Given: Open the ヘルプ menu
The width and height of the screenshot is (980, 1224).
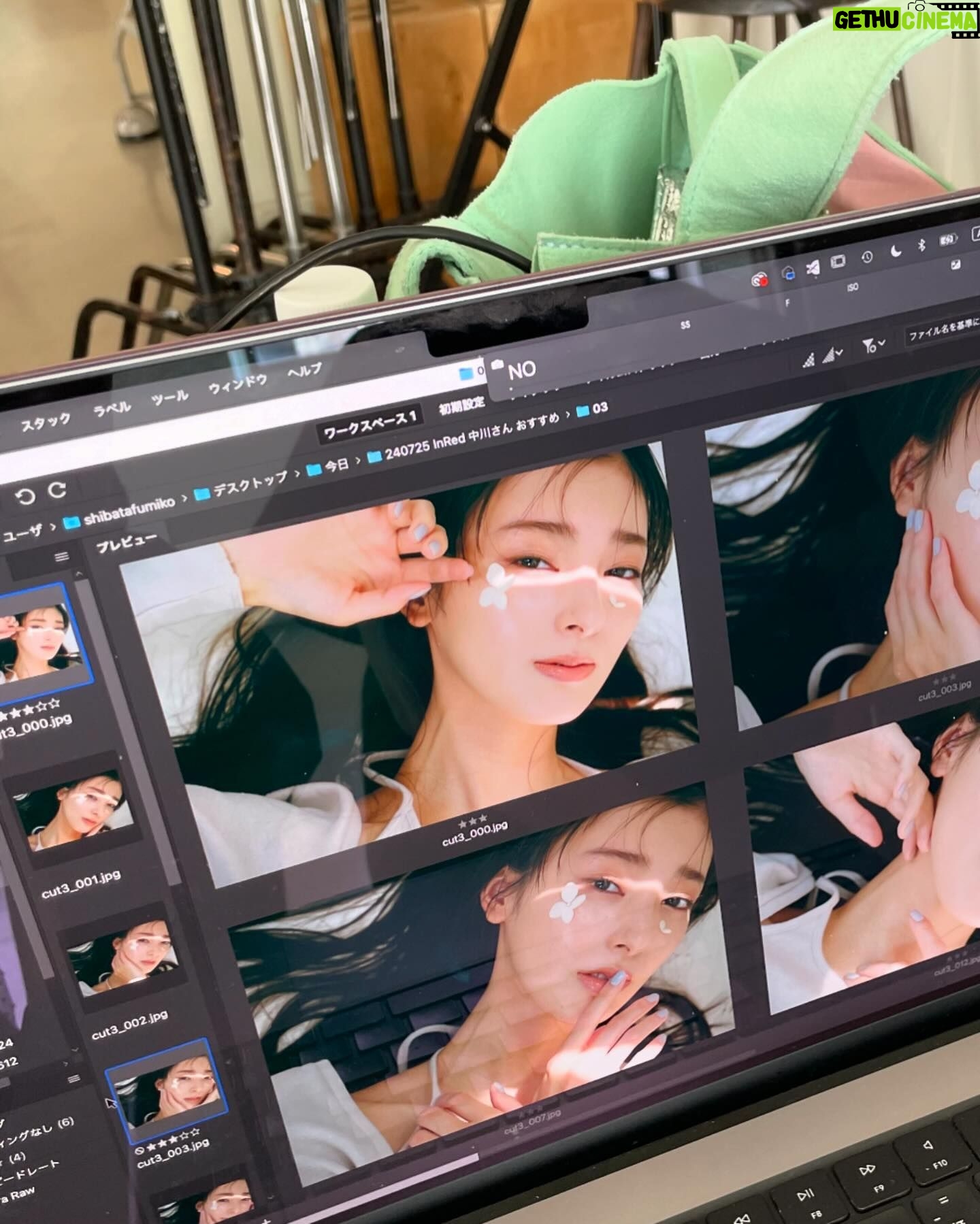Looking at the screenshot, I should 304,369.
